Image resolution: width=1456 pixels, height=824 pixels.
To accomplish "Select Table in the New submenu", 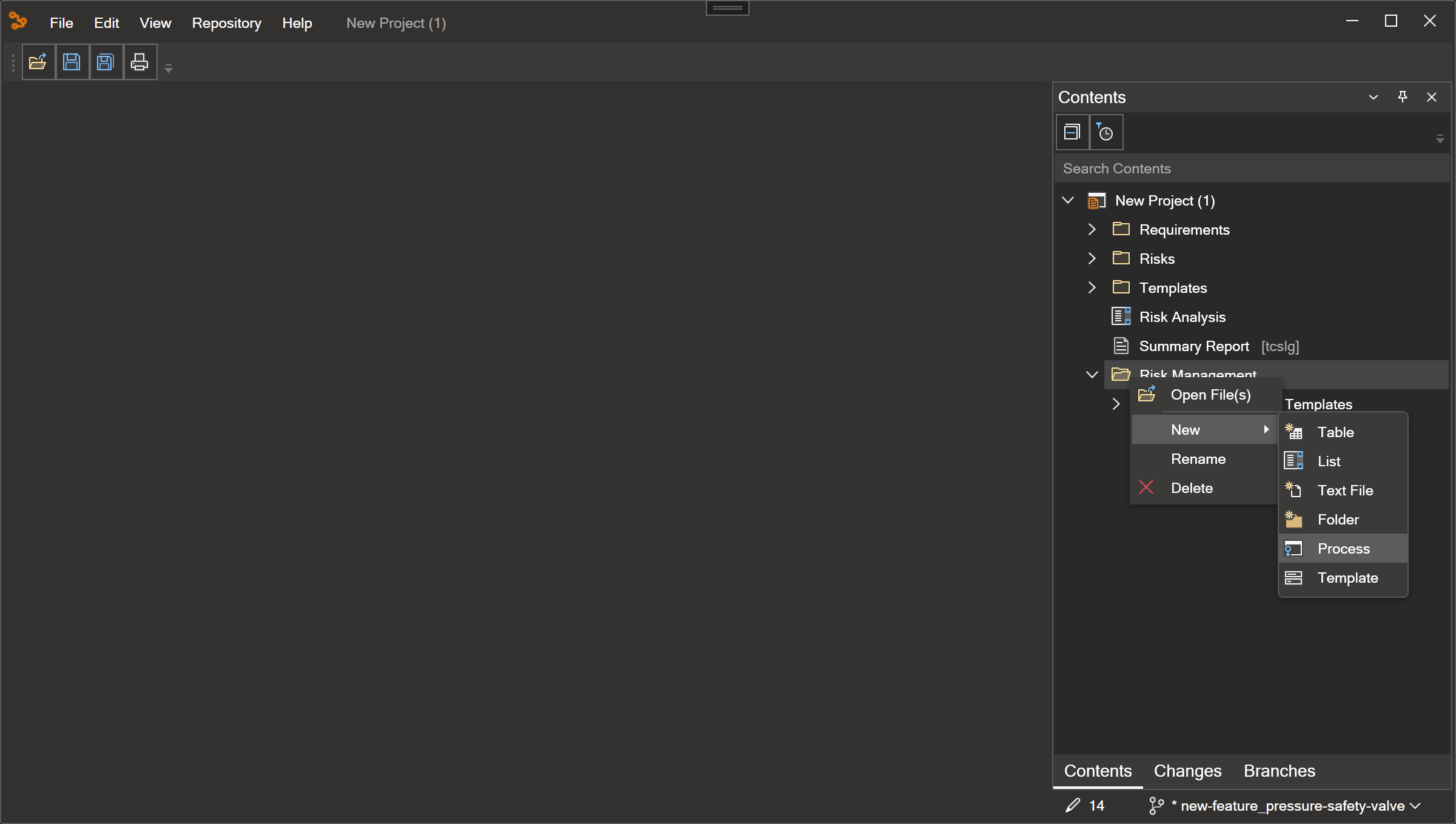I will point(1343,432).
